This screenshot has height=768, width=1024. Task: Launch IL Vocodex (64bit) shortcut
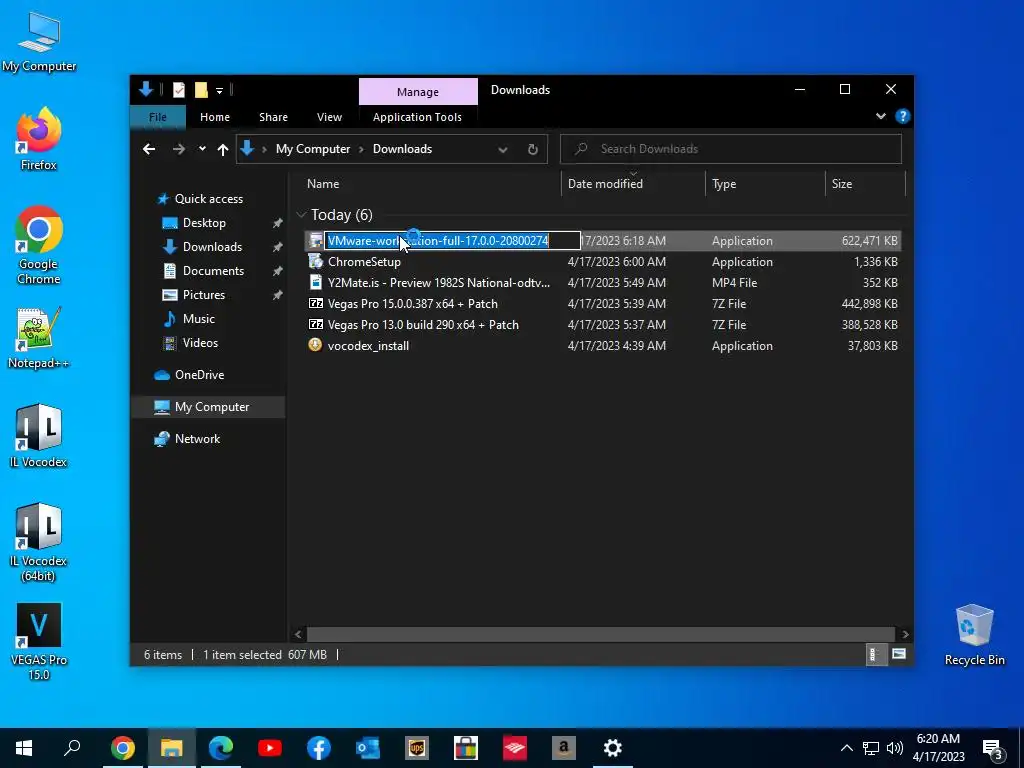[39, 542]
